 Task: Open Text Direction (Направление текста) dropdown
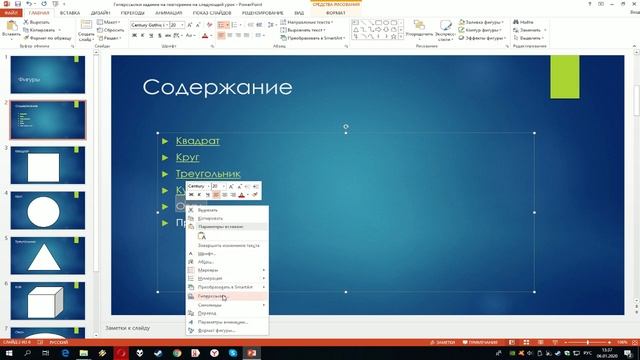(307, 22)
